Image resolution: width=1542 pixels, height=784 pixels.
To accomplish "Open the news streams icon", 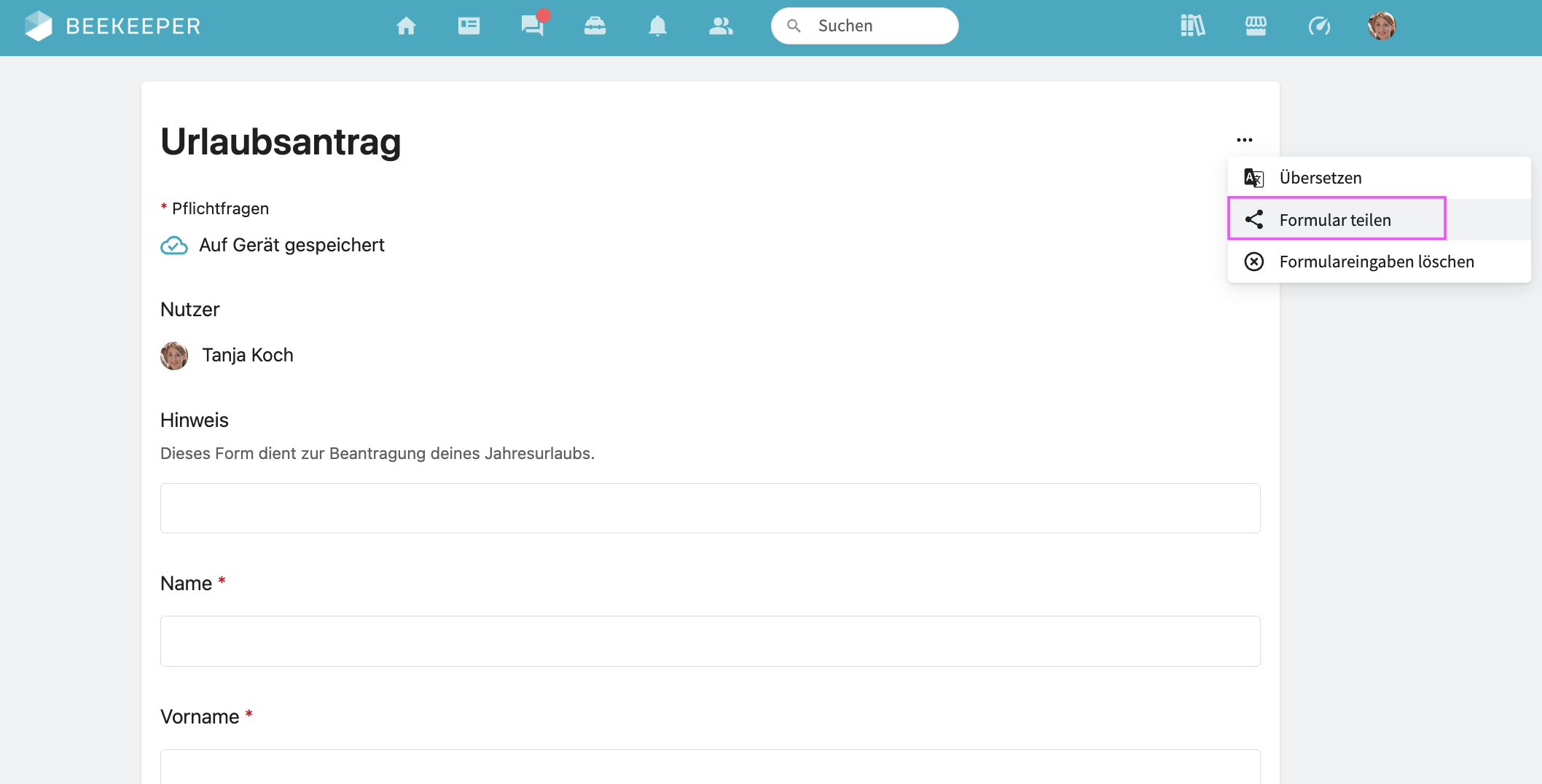I will pos(469,26).
